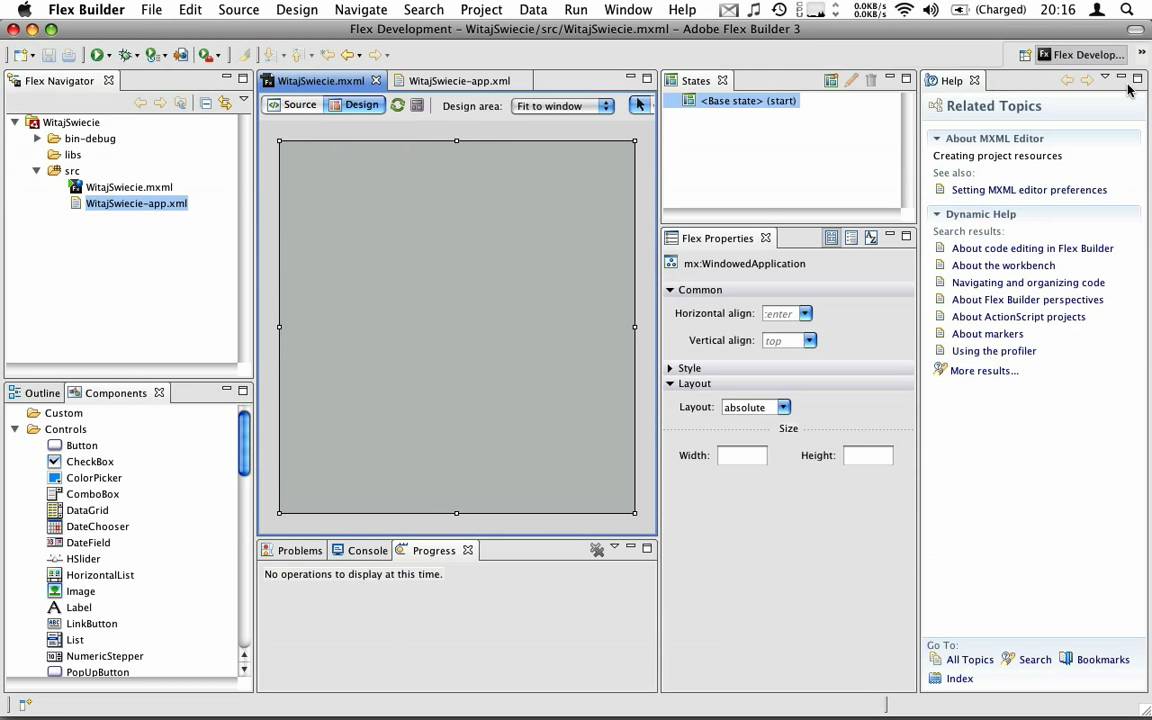Click the New wizard toolbar icon

click(x=21, y=55)
